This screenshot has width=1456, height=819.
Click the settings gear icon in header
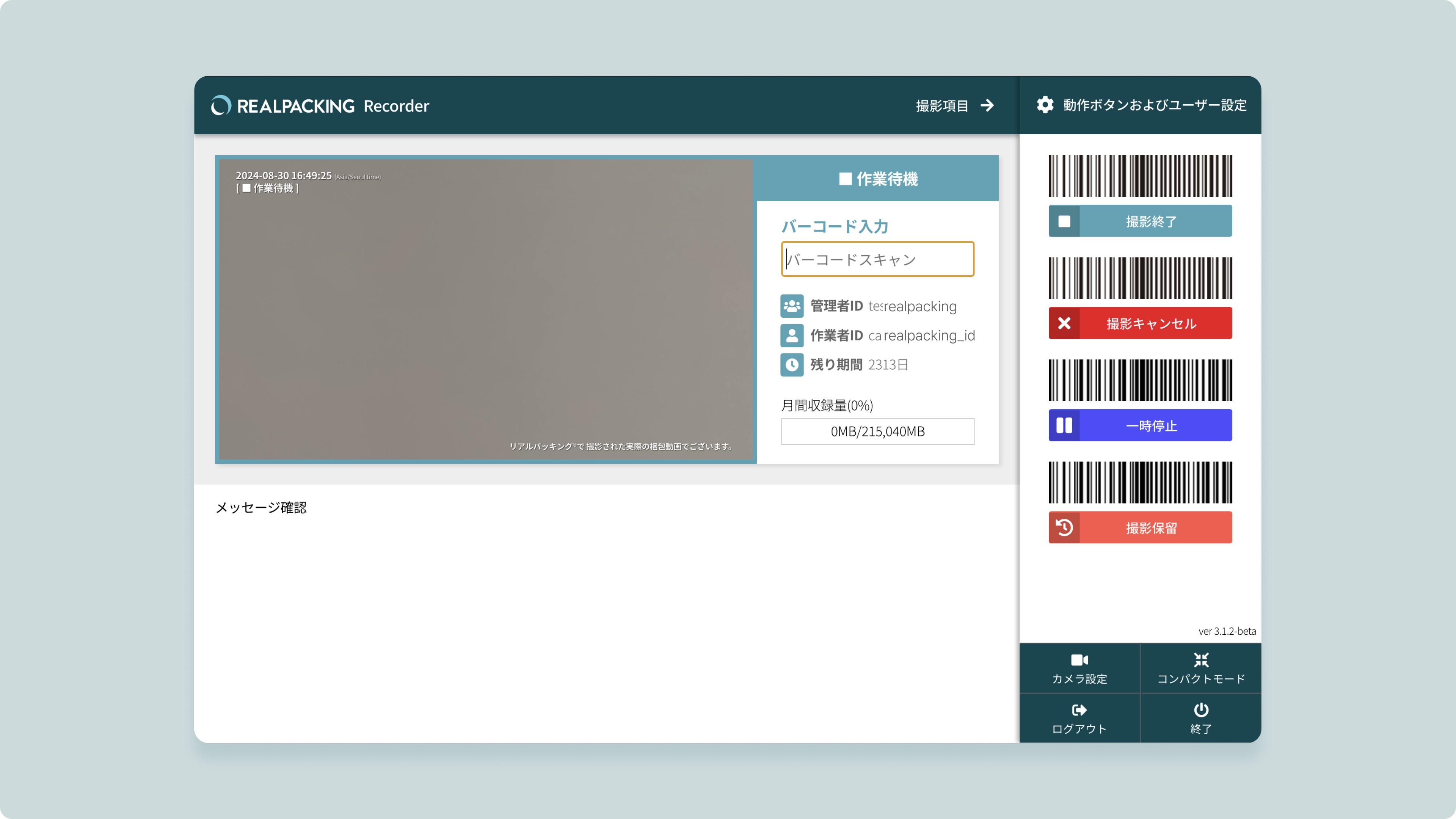point(1045,105)
